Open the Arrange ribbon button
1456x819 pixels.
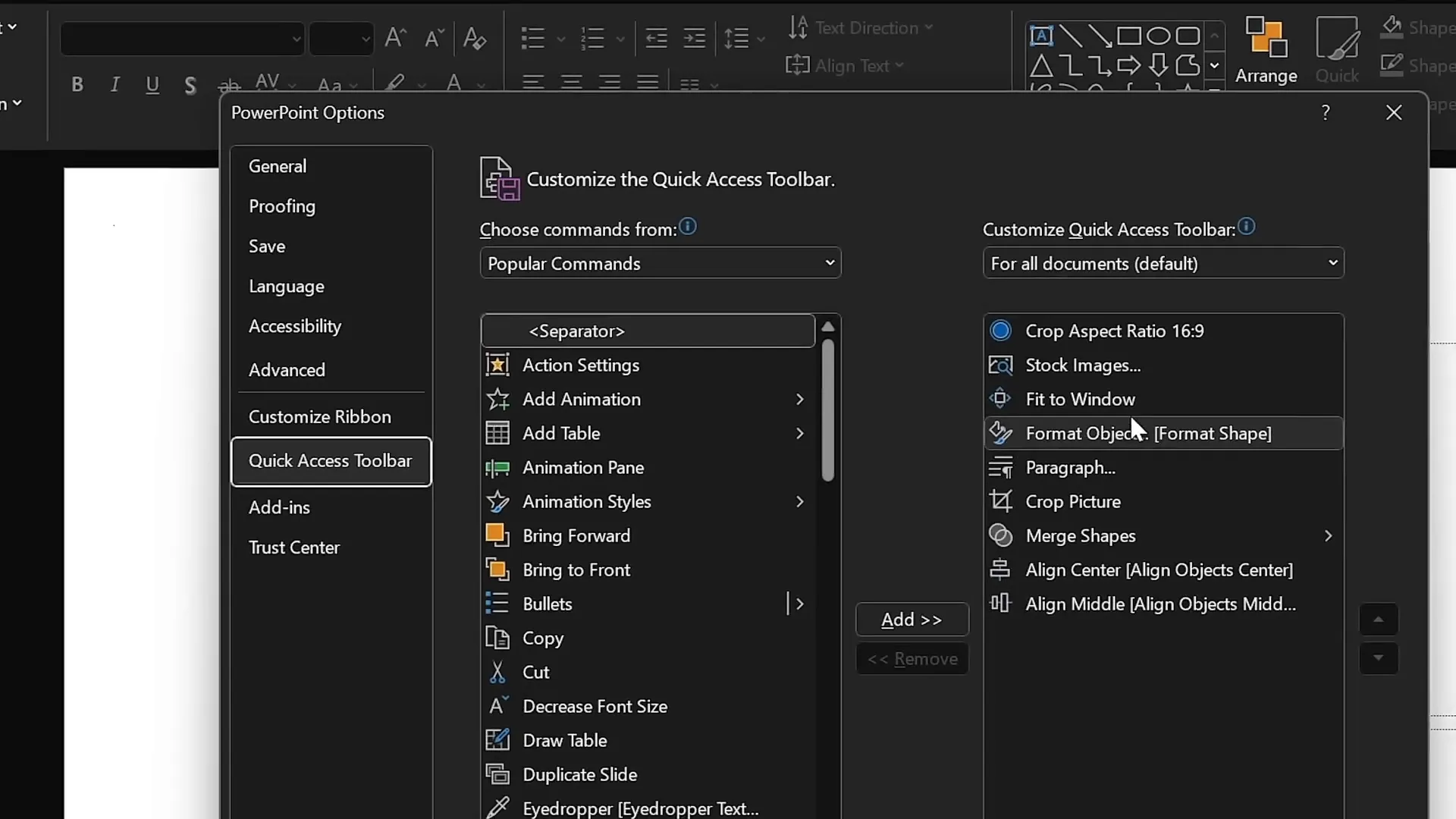tap(1266, 50)
